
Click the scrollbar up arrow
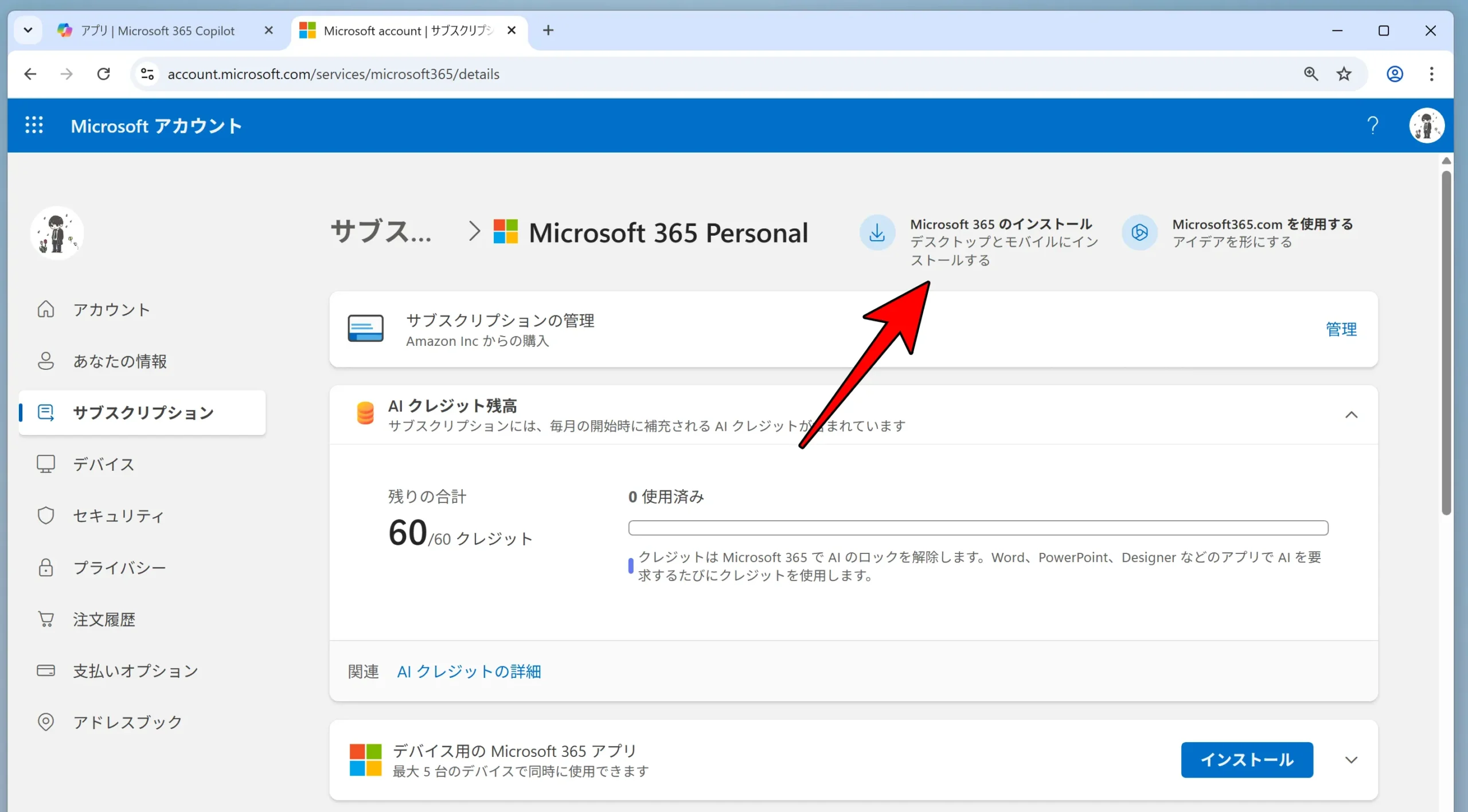pyautogui.click(x=1446, y=161)
